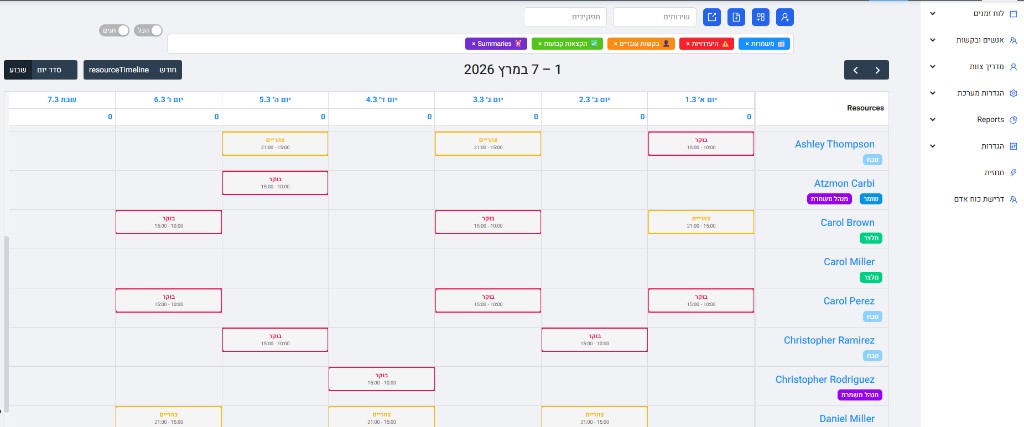The image size is (1024, 427).
Task: Click the grid layout icon button
Action: pos(761,17)
